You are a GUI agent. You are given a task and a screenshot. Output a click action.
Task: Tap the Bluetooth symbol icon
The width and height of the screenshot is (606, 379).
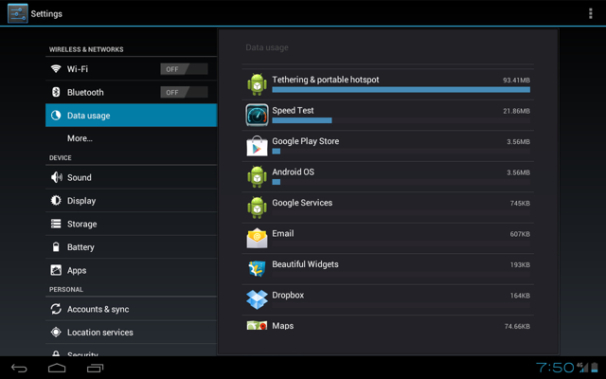[x=56, y=92]
